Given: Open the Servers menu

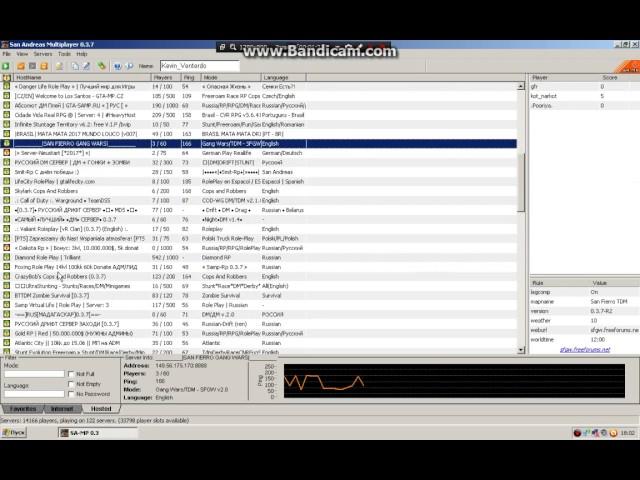Looking at the screenshot, I should 43,54.
